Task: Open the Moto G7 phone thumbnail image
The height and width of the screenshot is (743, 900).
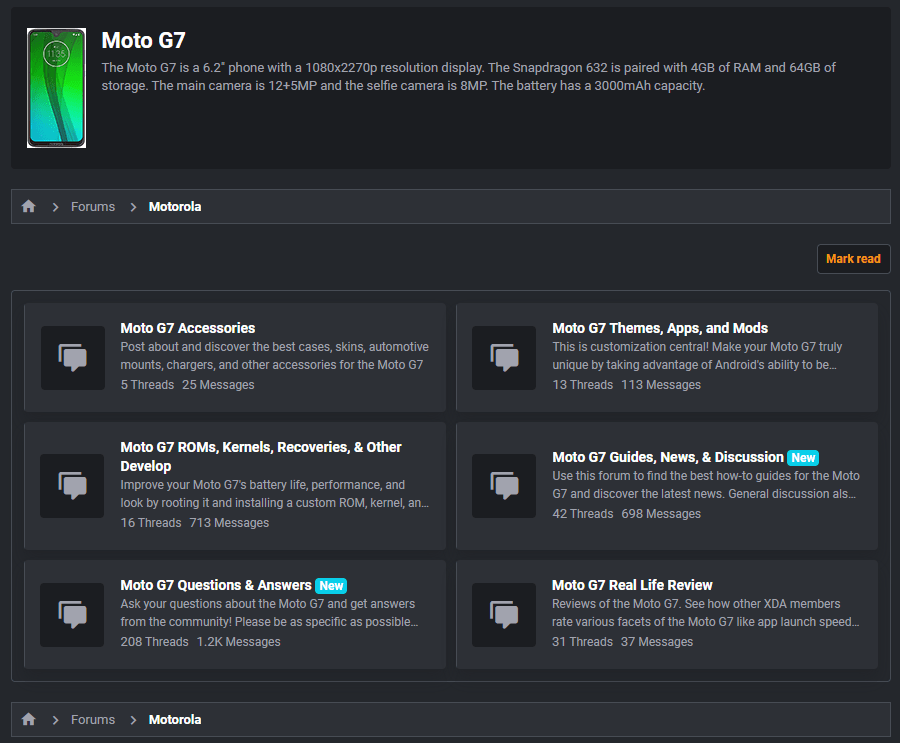Action: [x=56, y=88]
